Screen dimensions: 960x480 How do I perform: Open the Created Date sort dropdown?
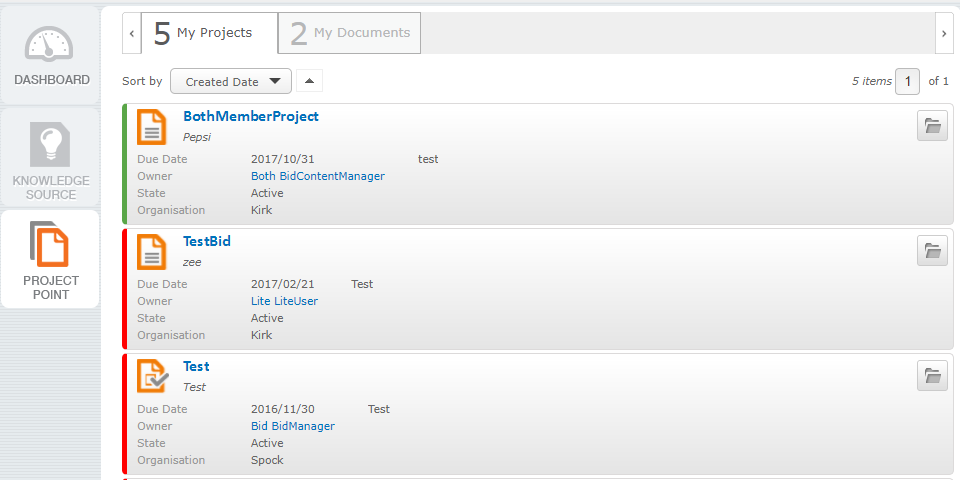[231, 81]
